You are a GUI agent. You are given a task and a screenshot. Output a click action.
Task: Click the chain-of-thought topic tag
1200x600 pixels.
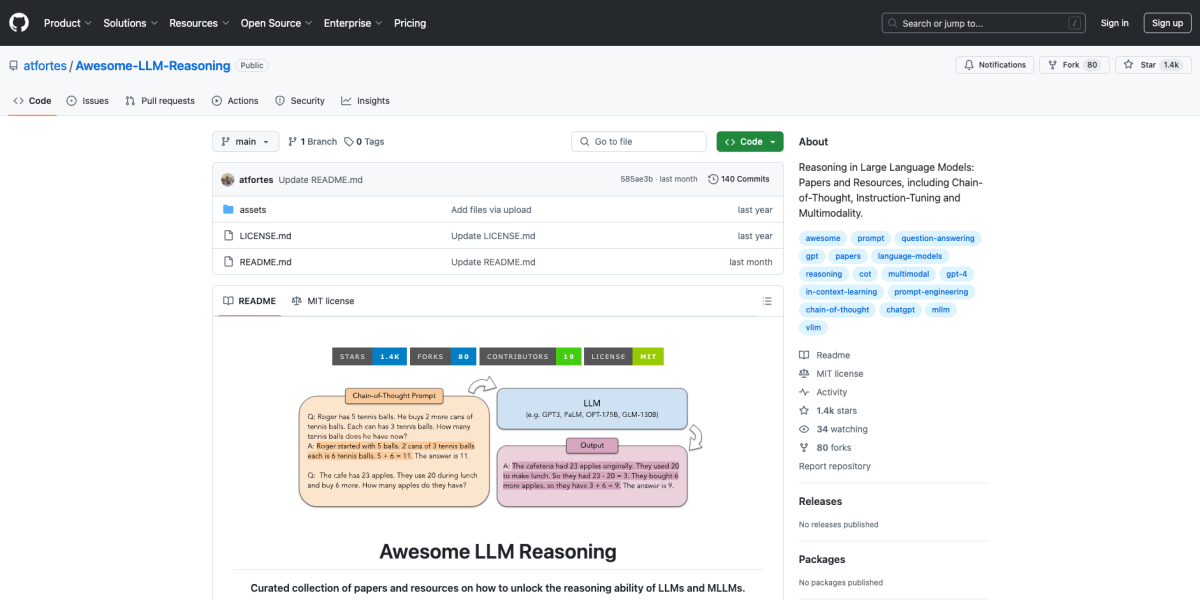pos(837,309)
